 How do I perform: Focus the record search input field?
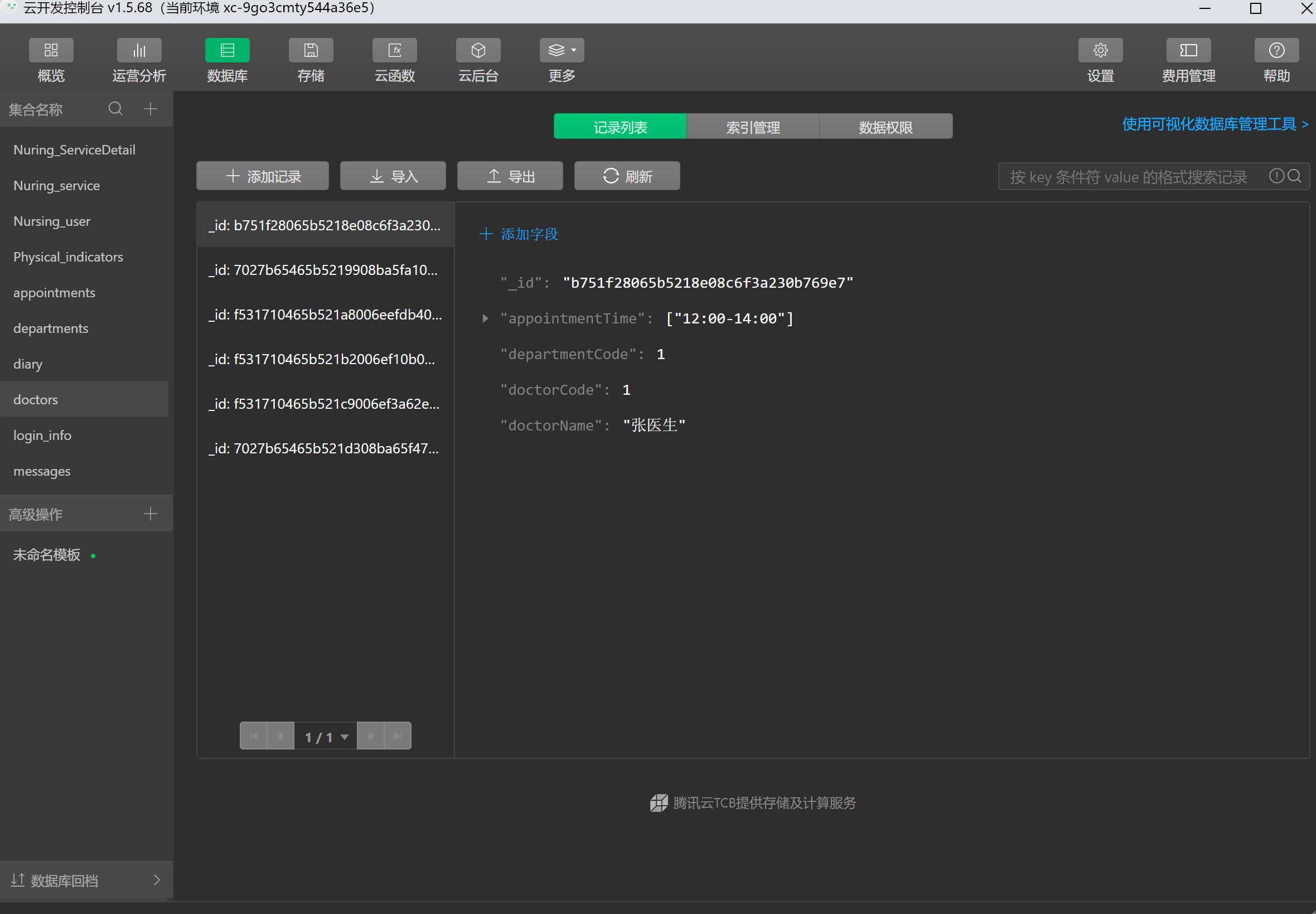(x=1128, y=176)
